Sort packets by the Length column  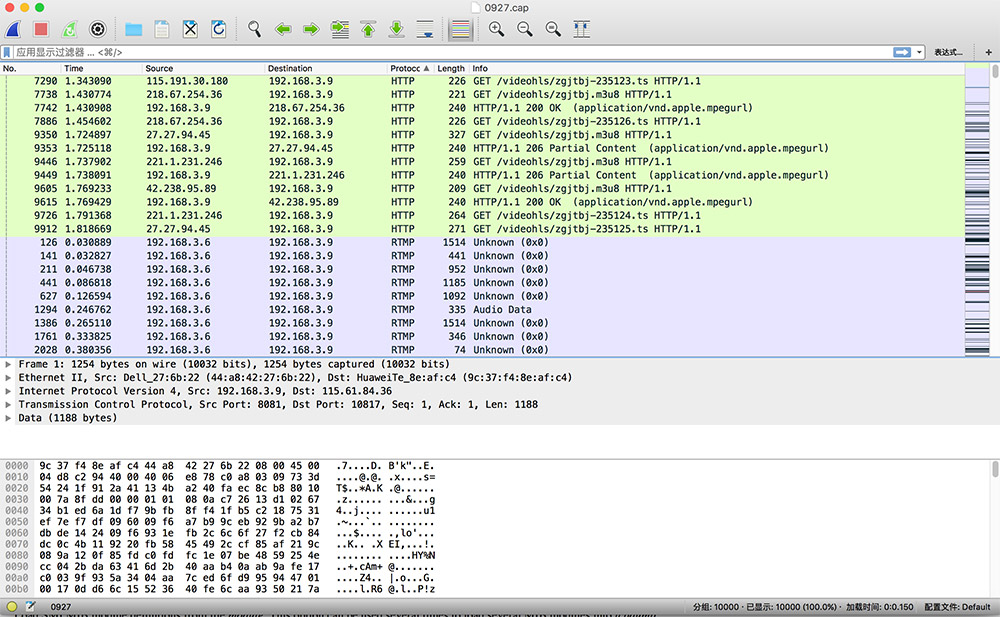(x=451, y=68)
